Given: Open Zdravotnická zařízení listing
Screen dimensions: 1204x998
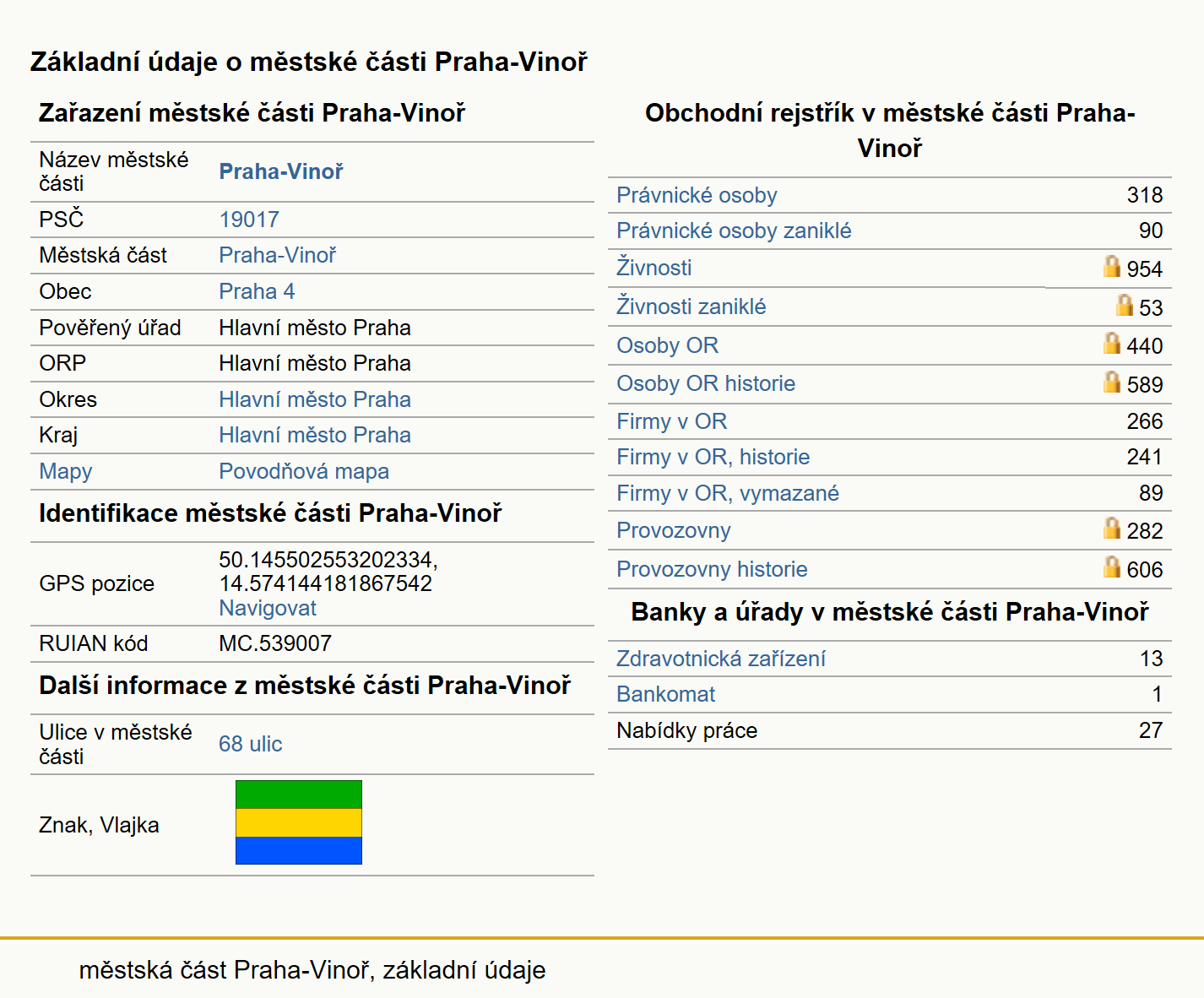Looking at the screenshot, I should (721, 659).
